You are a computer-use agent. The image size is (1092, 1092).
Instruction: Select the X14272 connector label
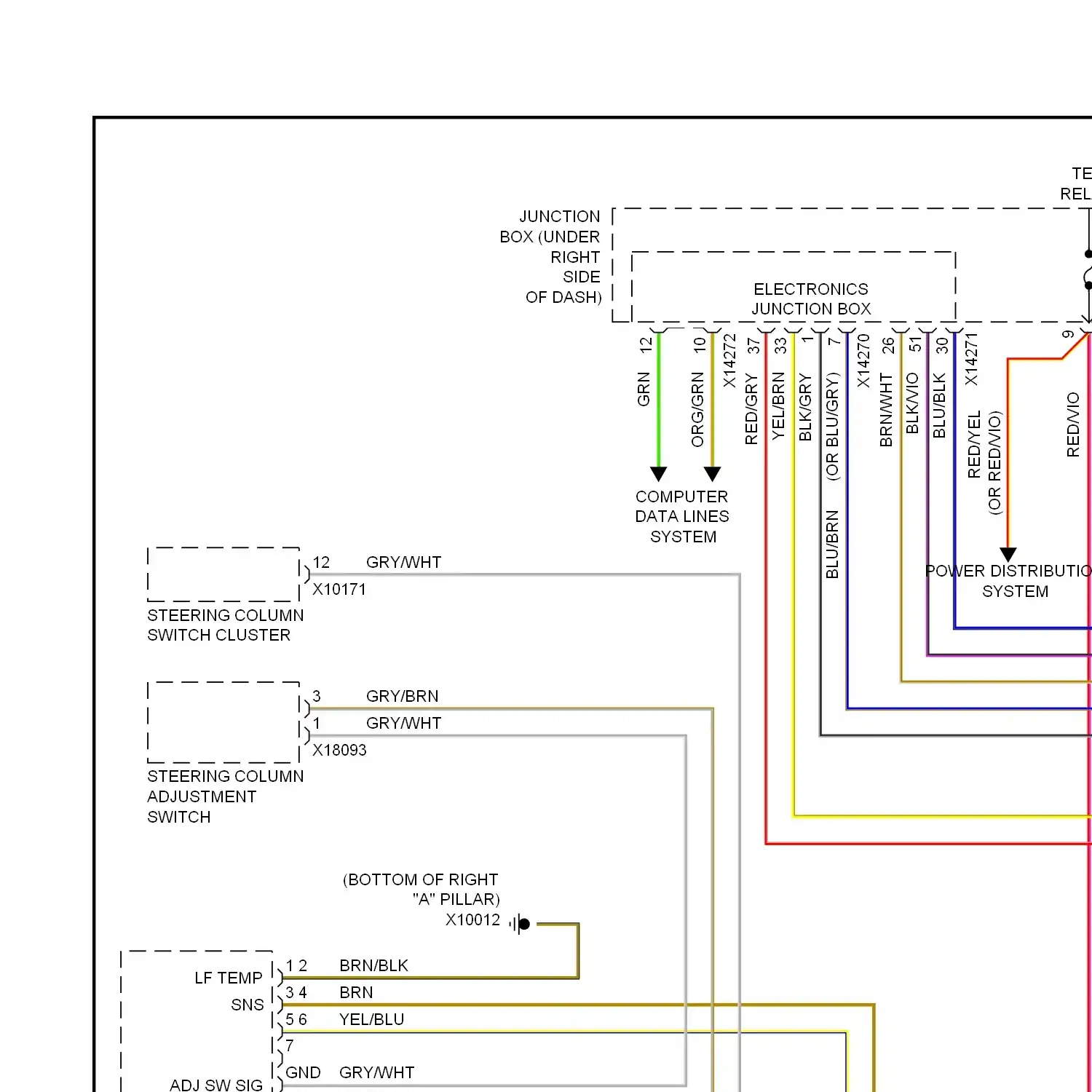tap(729, 360)
